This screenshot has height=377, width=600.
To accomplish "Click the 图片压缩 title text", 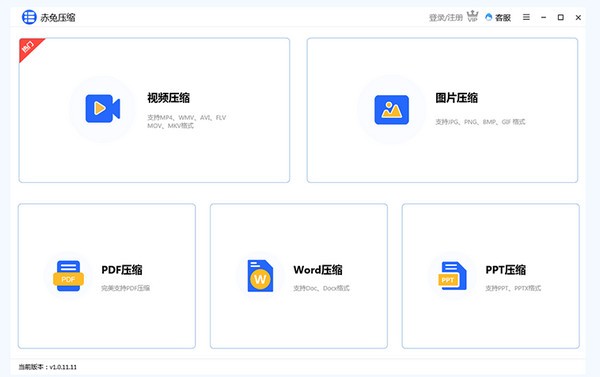I will (457, 98).
